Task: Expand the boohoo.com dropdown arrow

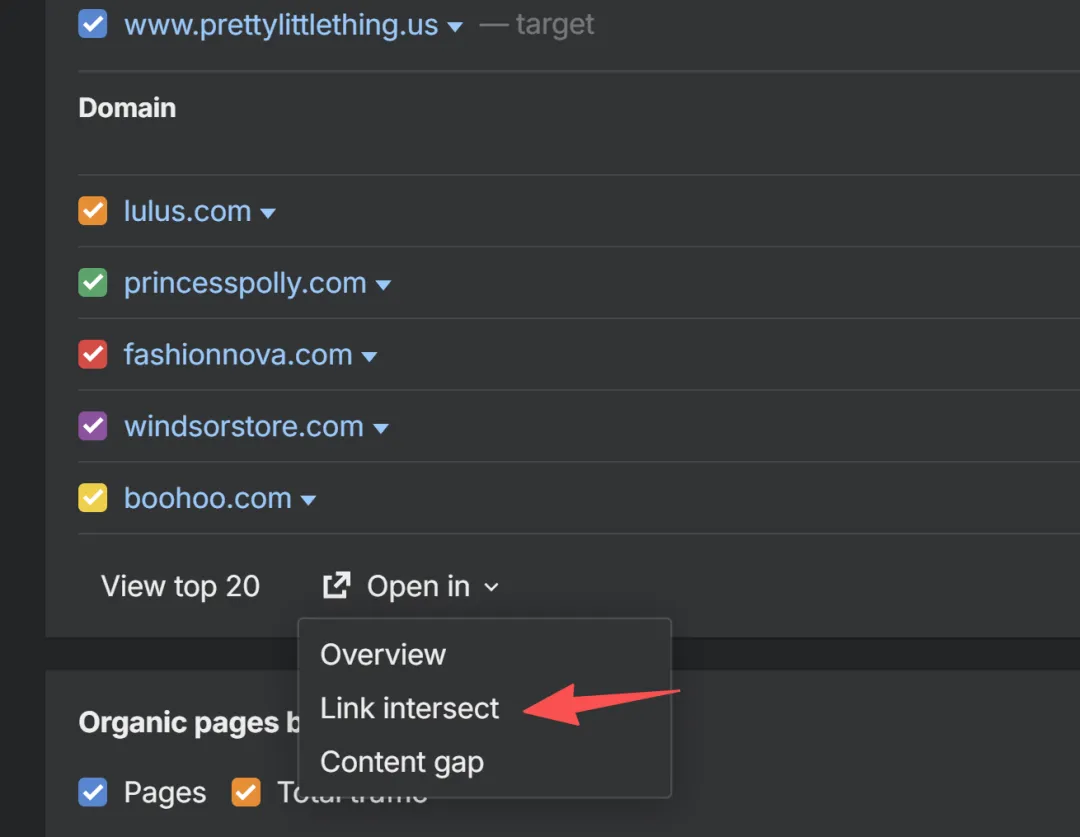Action: click(309, 500)
